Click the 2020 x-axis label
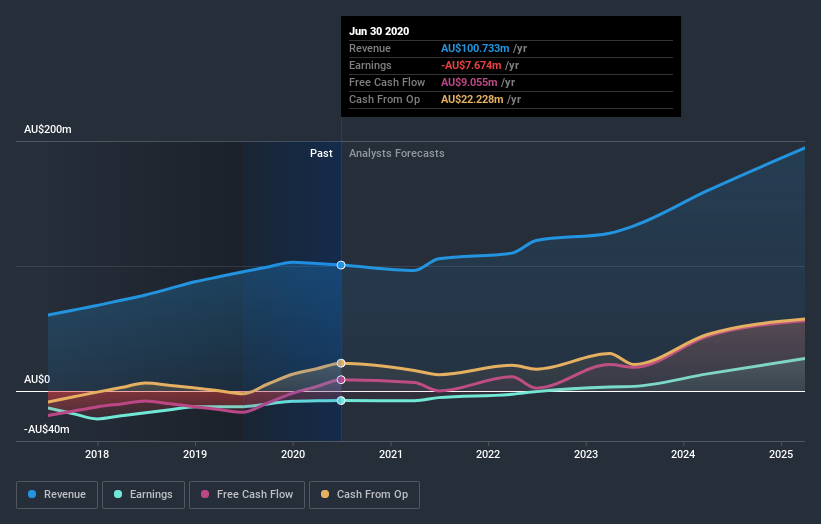 pos(293,454)
